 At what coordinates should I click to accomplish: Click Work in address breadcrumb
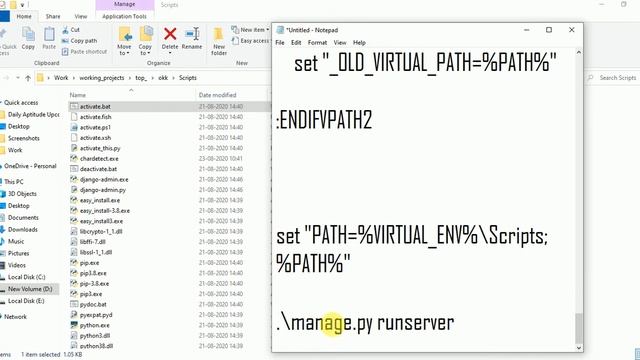click(x=61, y=78)
